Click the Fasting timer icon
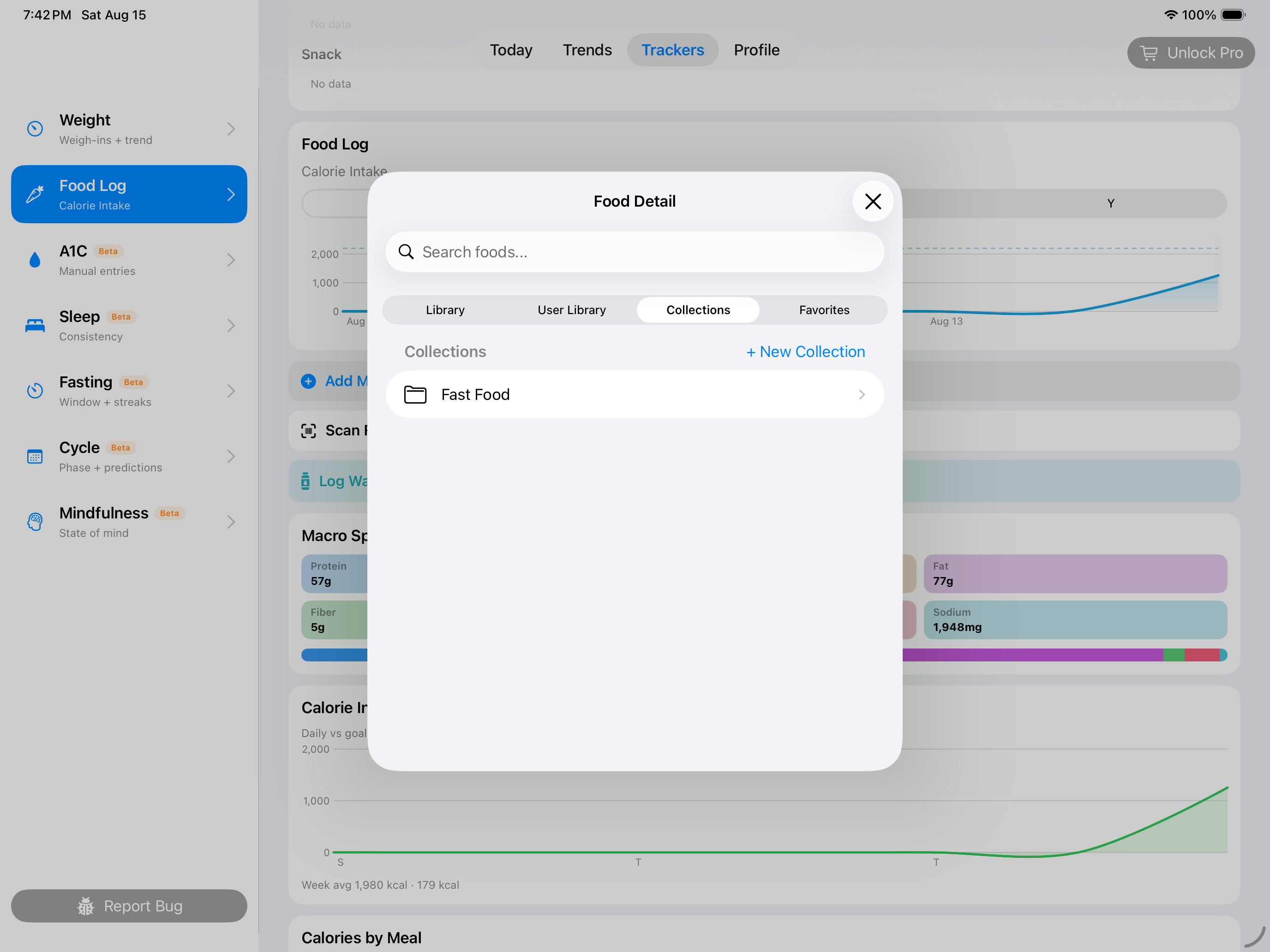 coord(35,391)
